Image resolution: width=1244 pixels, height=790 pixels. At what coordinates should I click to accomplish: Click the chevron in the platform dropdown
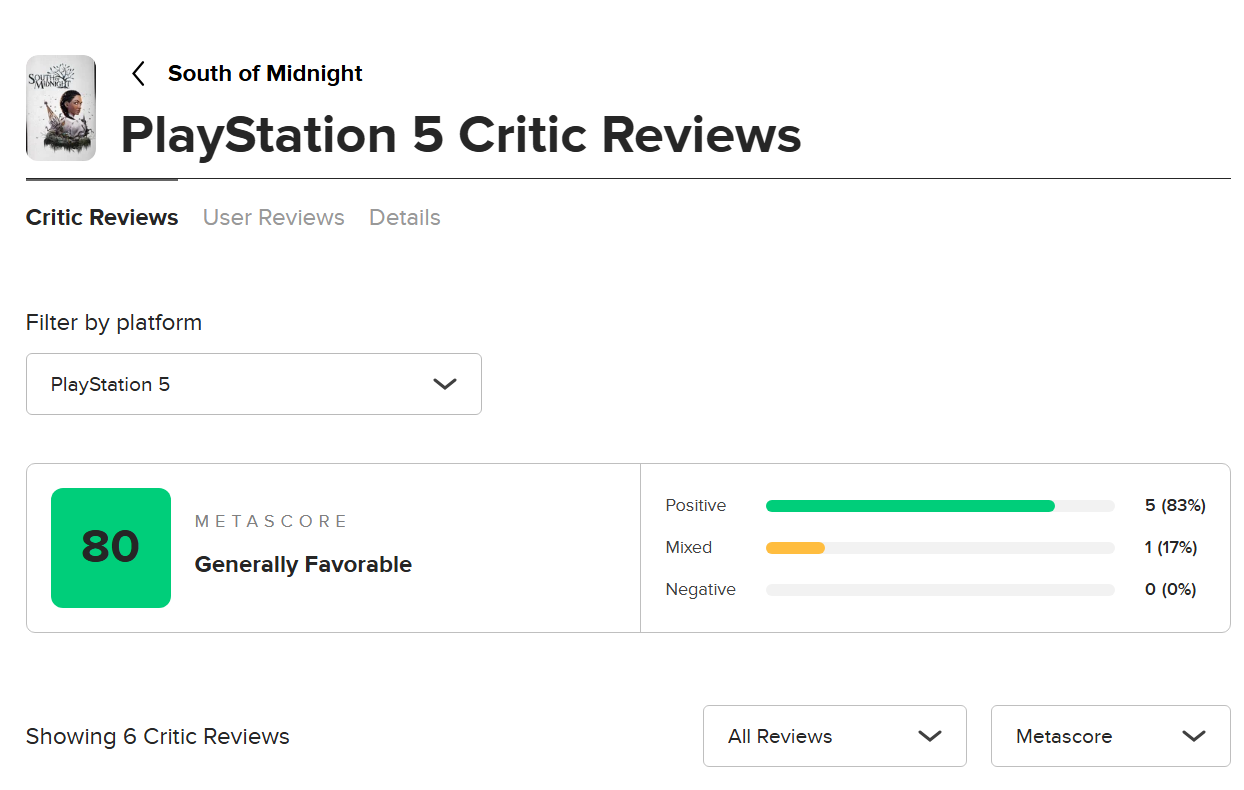[x=445, y=384]
